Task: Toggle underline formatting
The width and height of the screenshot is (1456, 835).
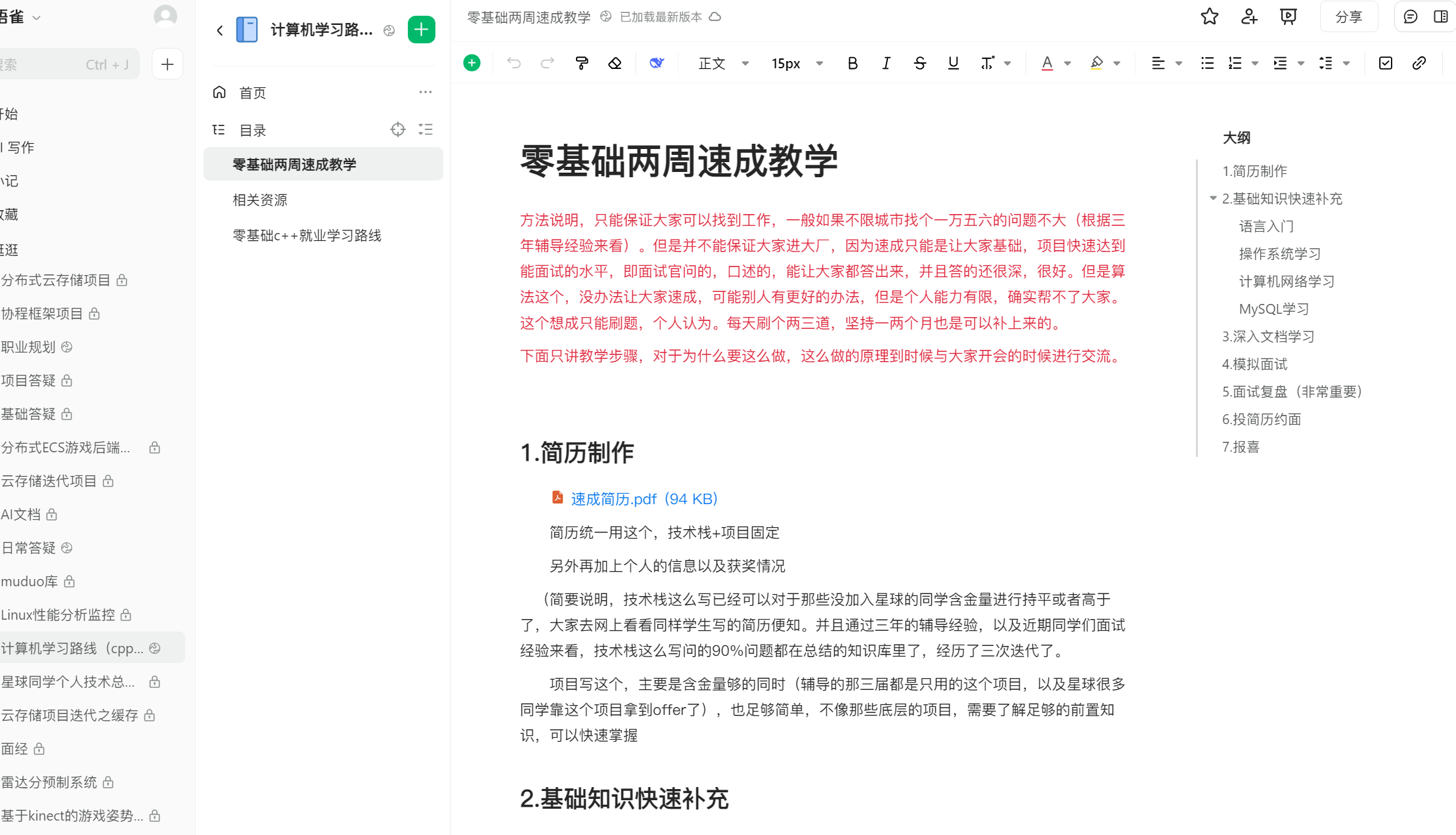Action: tap(953, 63)
